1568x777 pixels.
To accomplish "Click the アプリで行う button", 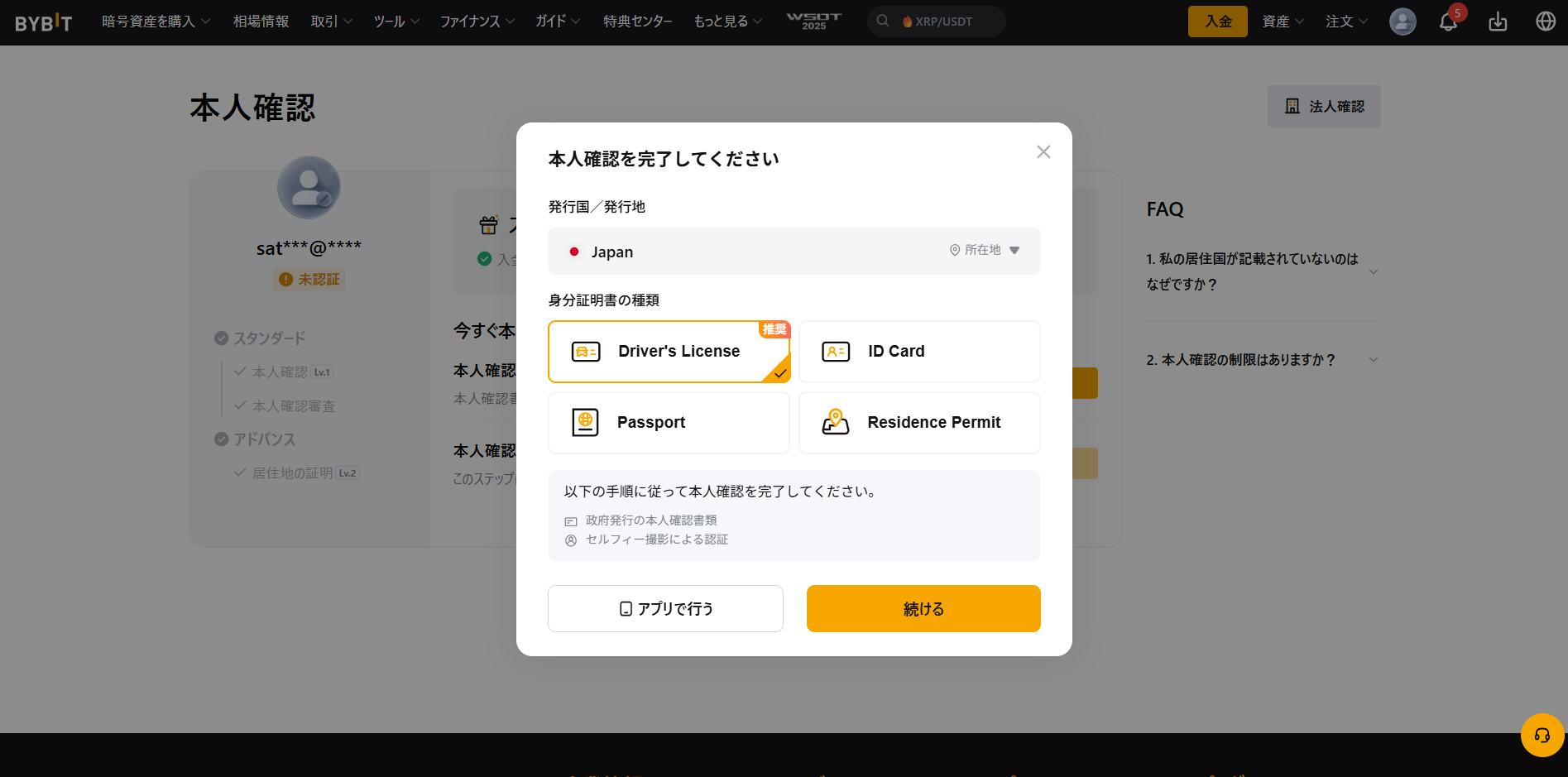I will tap(664, 608).
